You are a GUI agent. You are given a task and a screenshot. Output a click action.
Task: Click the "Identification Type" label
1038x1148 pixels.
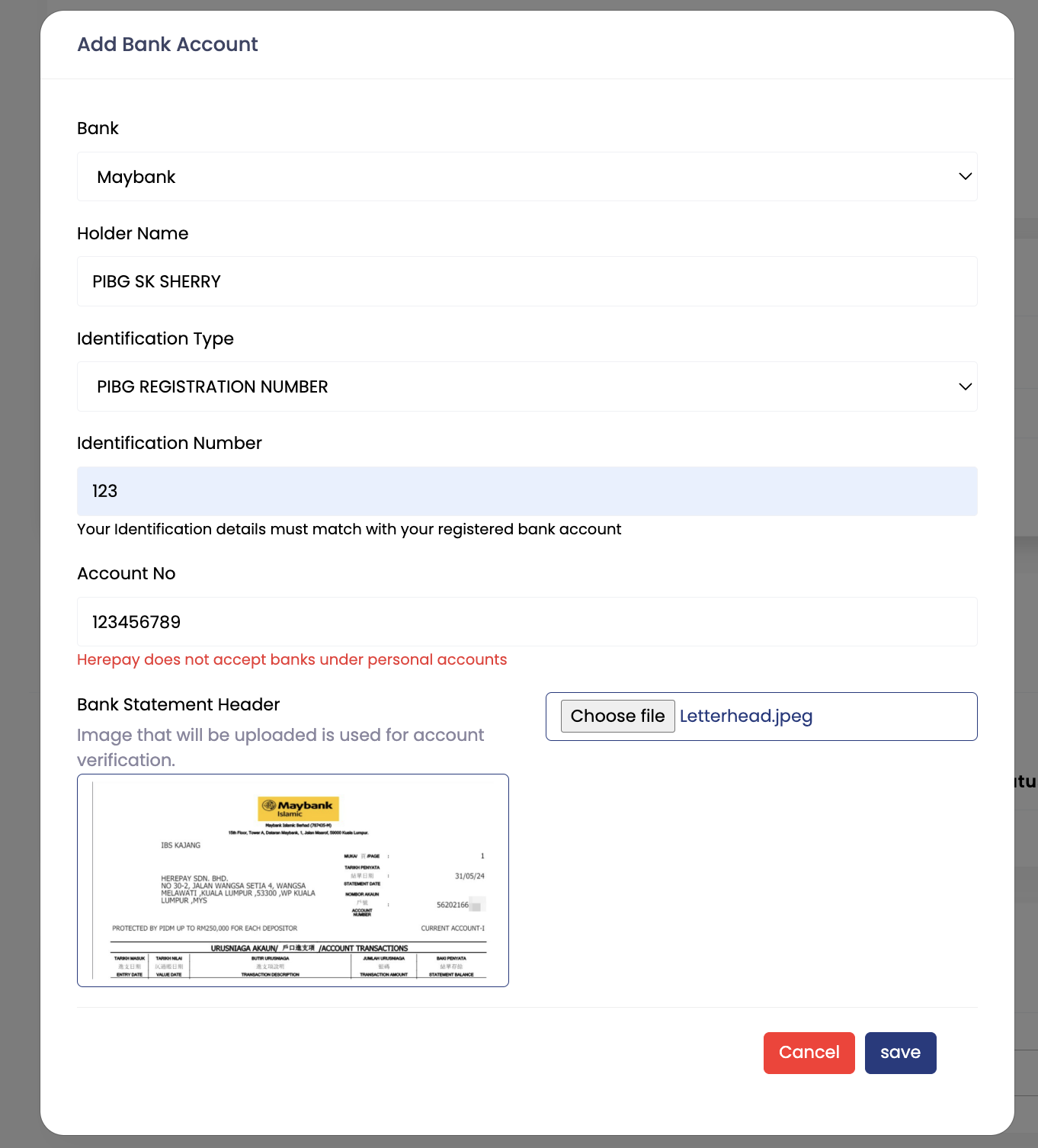[x=155, y=338]
